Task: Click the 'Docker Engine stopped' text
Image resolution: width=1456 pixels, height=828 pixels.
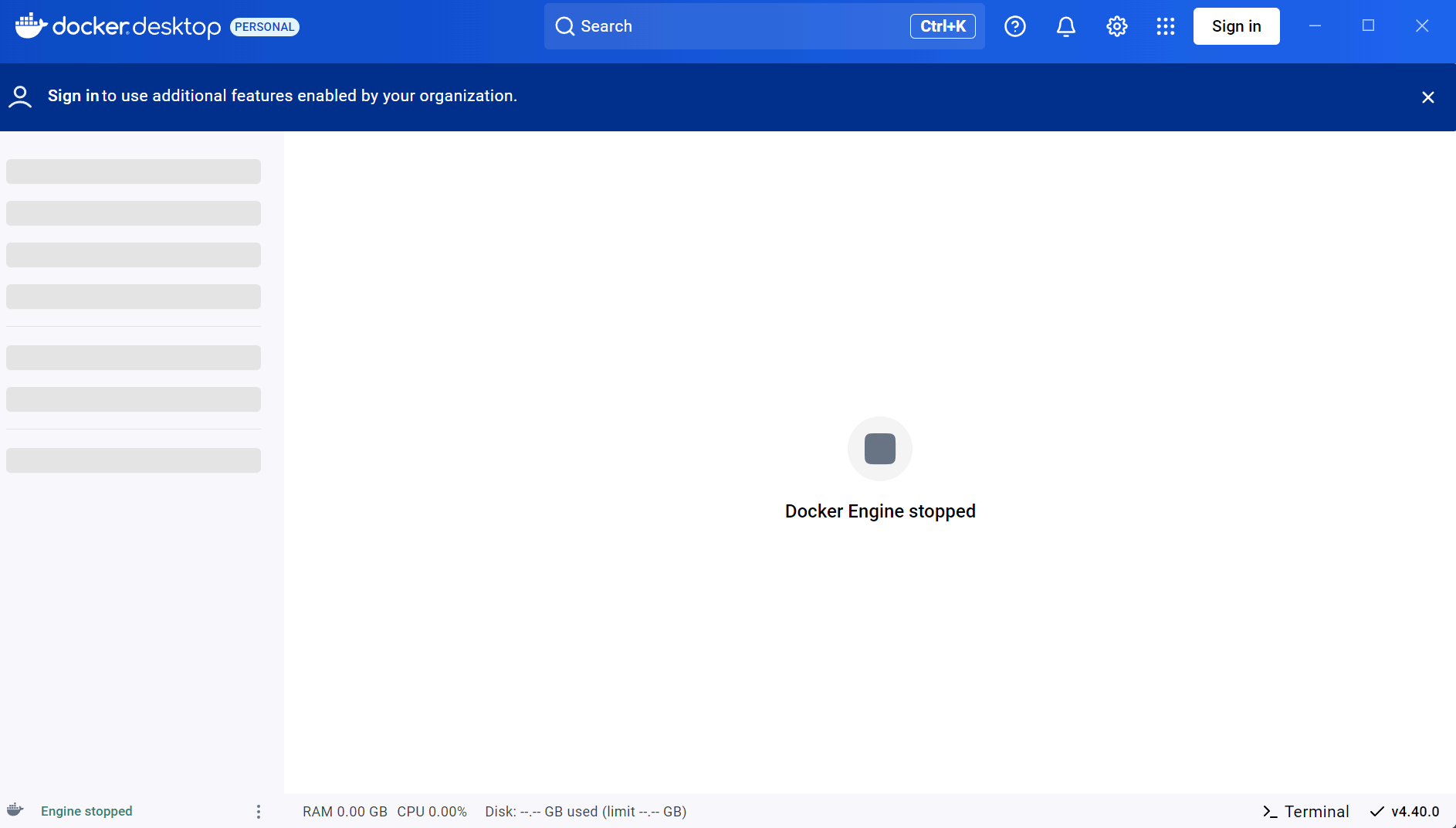Action: (880, 511)
